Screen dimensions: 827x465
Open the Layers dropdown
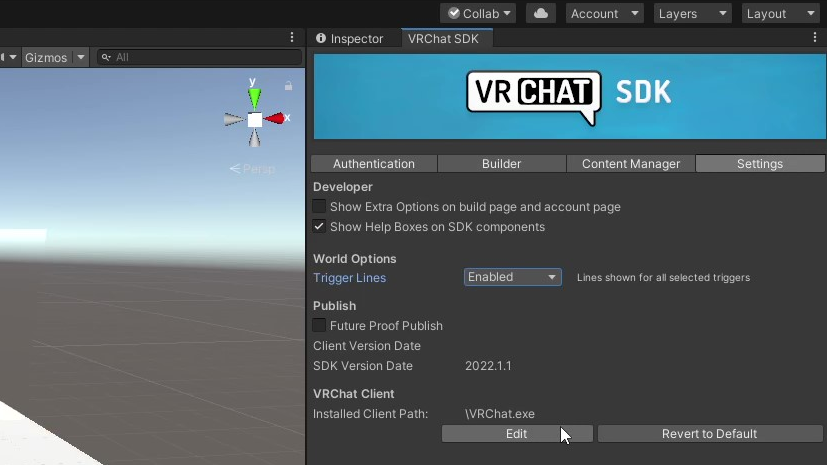click(x=693, y=13)
